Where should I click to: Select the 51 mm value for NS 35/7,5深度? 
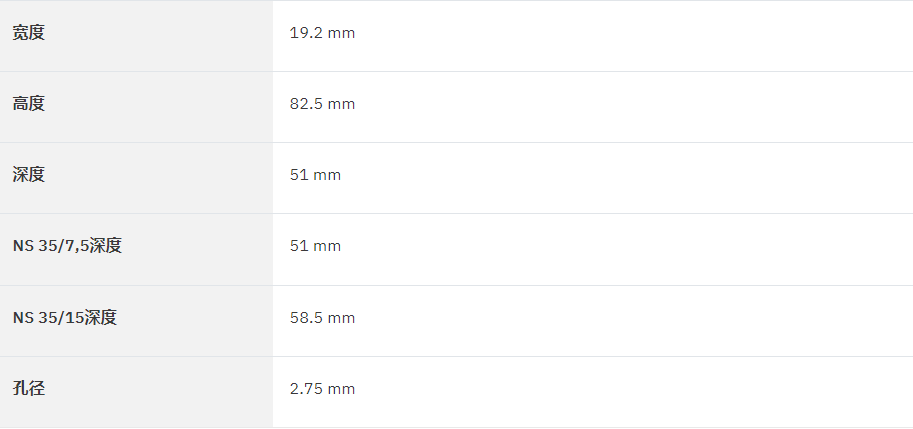(x=315, y=246)
